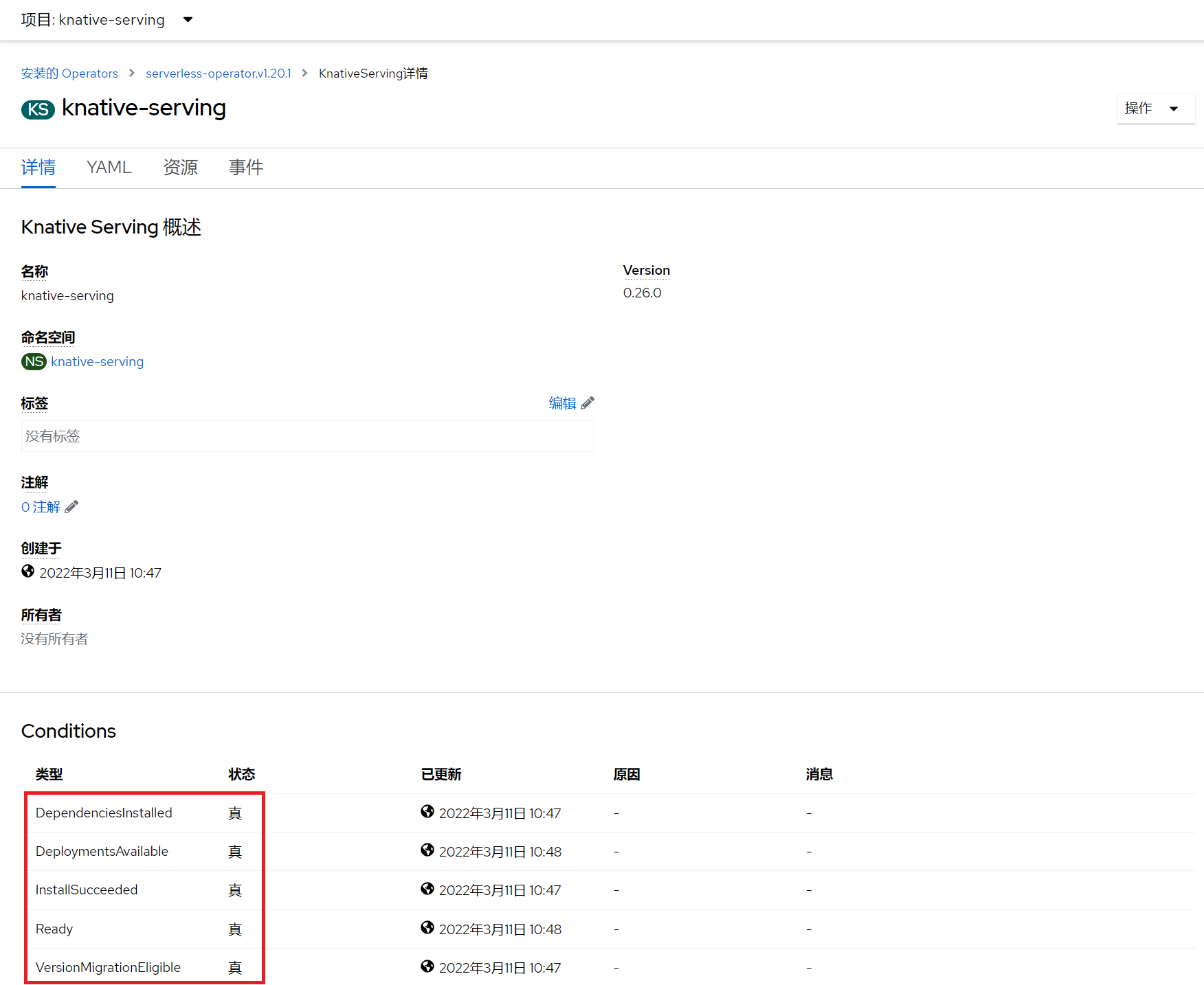Click the 消息 column header
This screenshot has height=985, width=1204.
click(x=819, y=775)
